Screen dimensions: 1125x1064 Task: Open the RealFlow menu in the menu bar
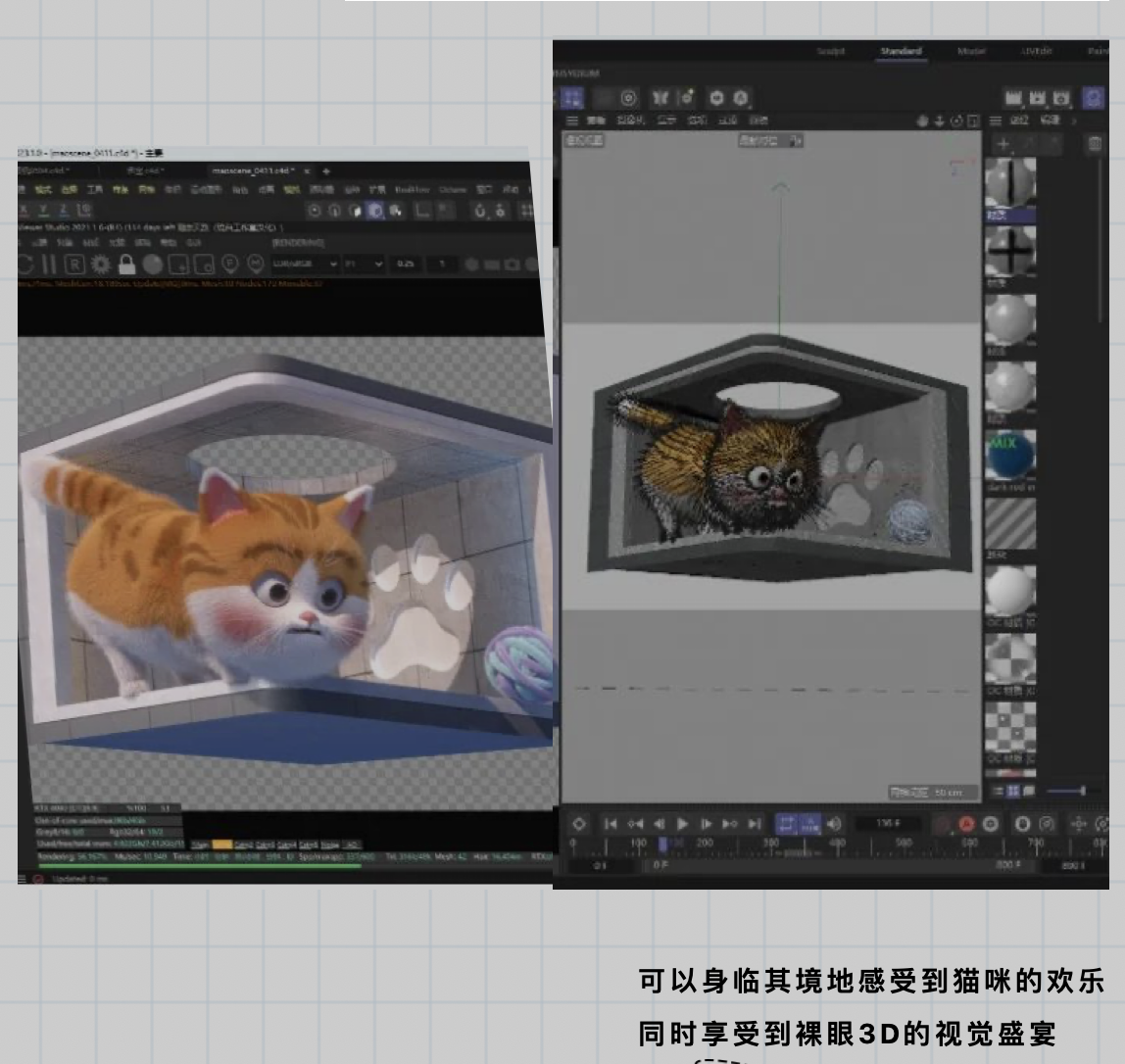click(412, 190)
